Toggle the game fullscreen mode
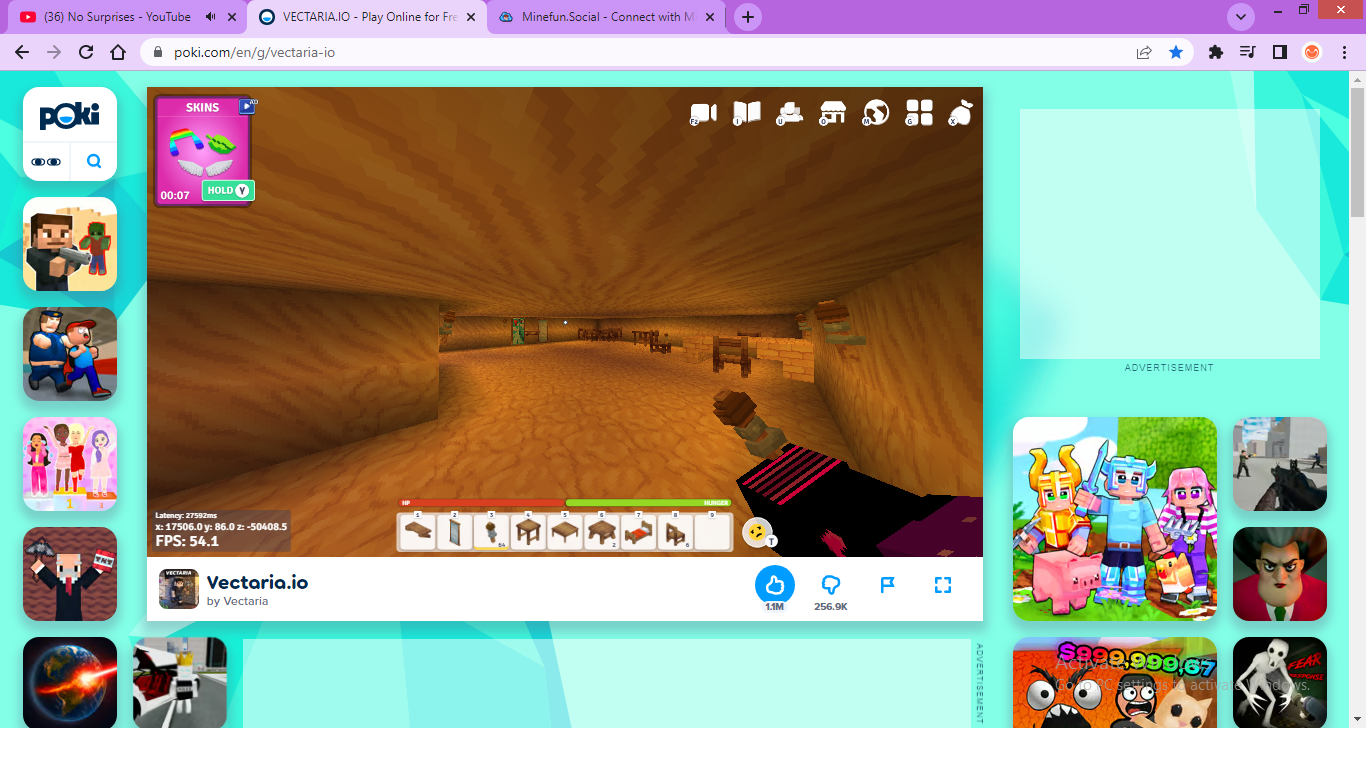 click(x=942, y=585)
